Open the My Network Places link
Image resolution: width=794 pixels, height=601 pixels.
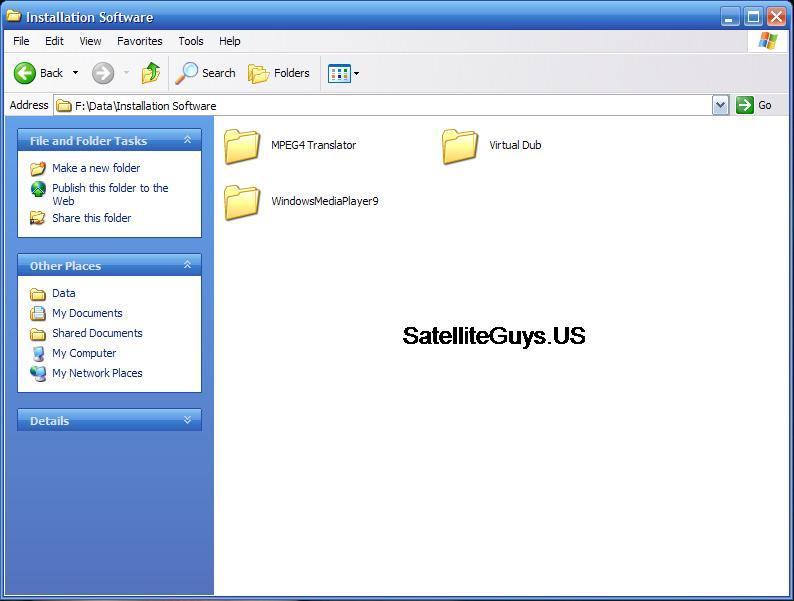[97, 373]
